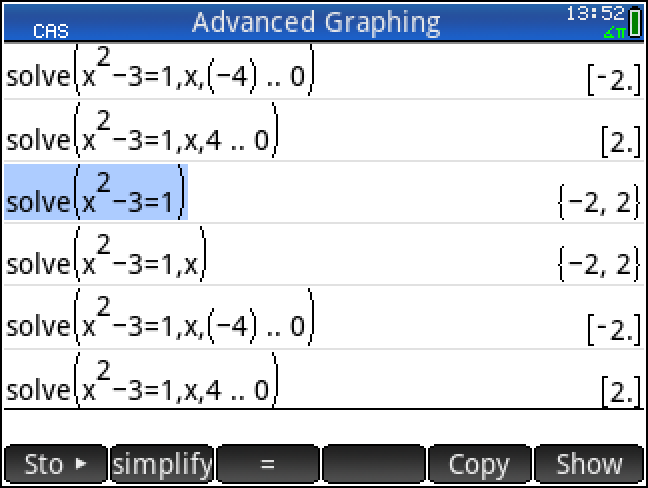Tap the Copy soft key
Viewport: 648px width, 488px height.
pos(478,465)
